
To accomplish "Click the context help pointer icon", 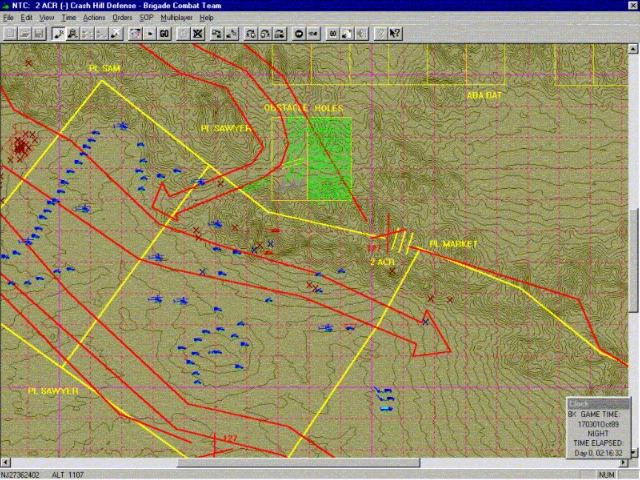I will tap(396, 33).
